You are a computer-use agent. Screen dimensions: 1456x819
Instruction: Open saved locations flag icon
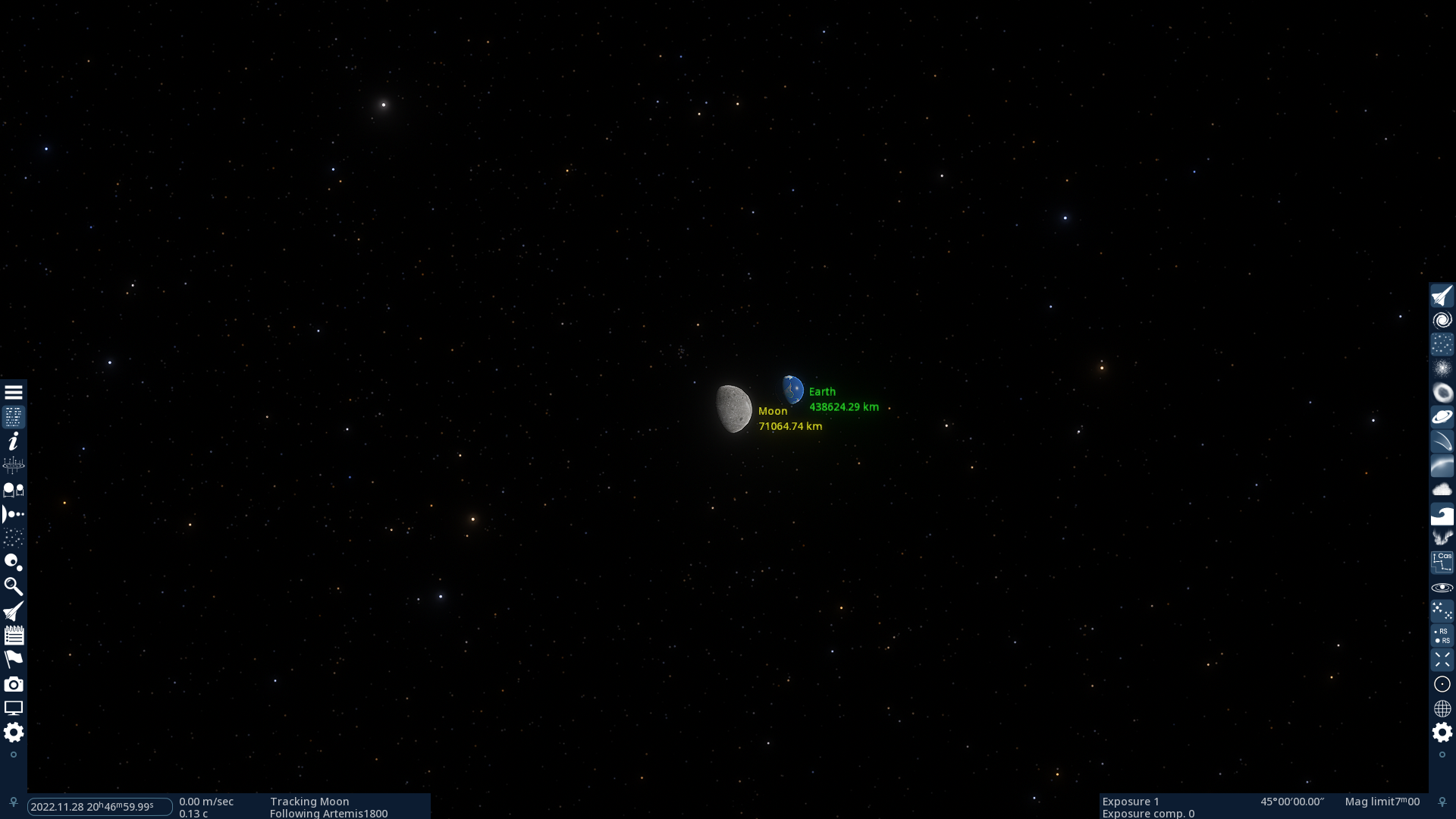(x=14, y=659)
